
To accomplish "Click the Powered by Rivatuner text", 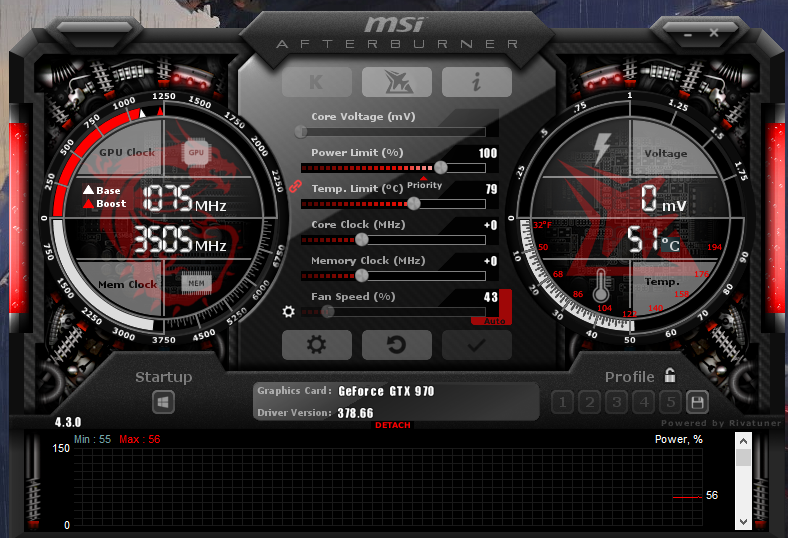I will pyautogui.click(x=721, y=423).
